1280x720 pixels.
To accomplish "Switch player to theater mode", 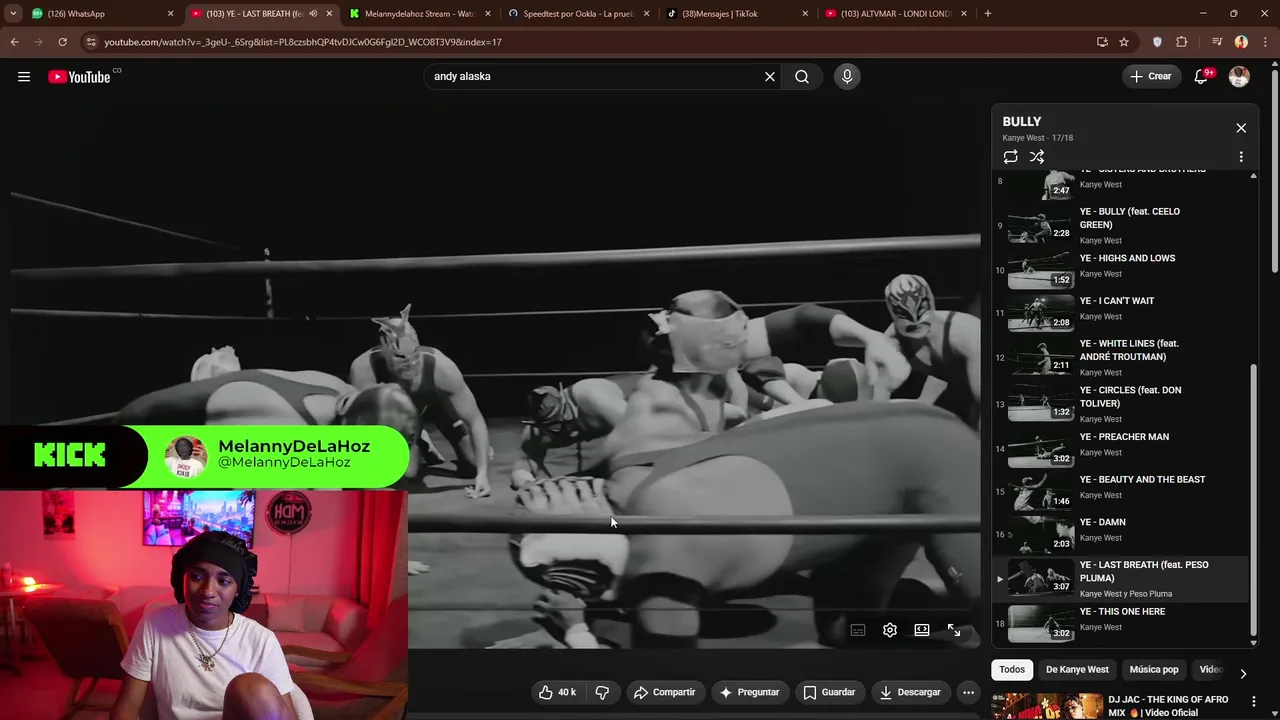I will pyautogui.click(x=922, y=630).
